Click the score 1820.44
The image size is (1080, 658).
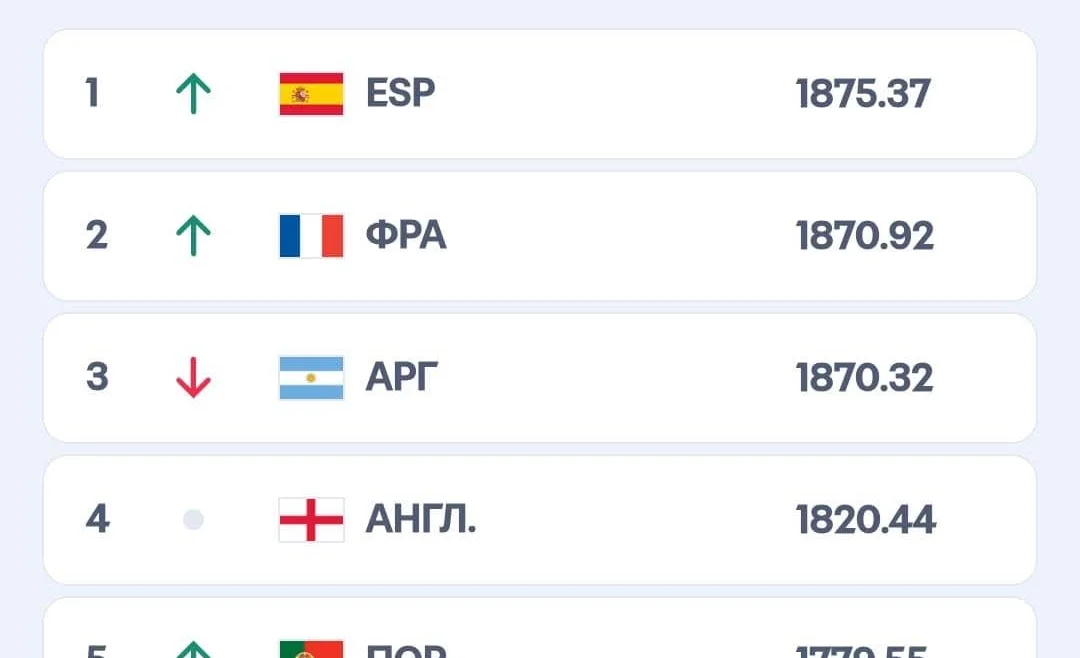tap(865, 520)
